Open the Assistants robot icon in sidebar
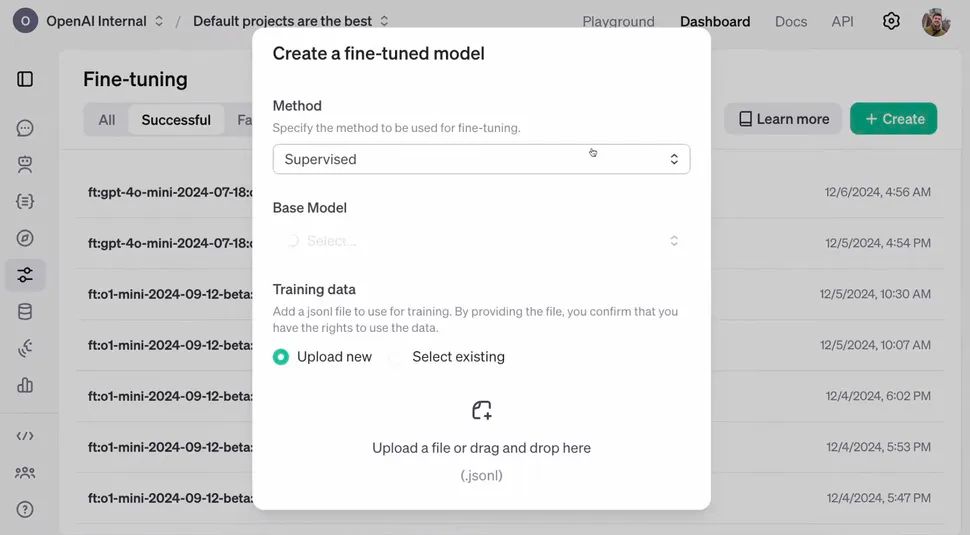Screen dimensions: 970x535 pos(25,164)
